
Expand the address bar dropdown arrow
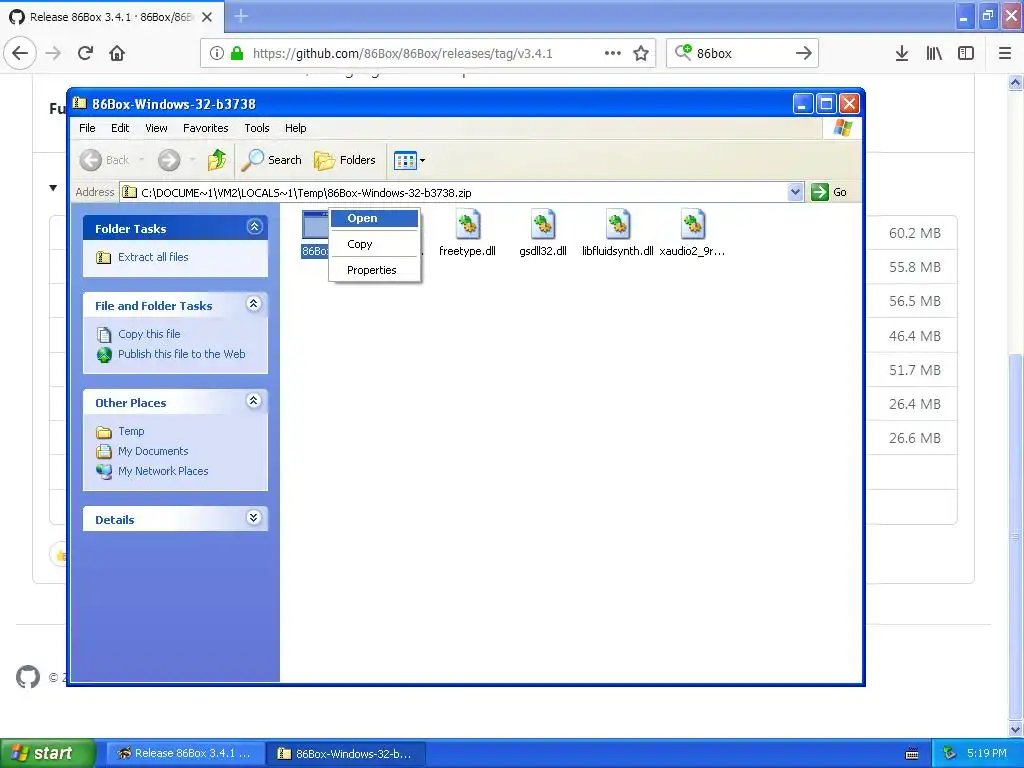[795, 192]
